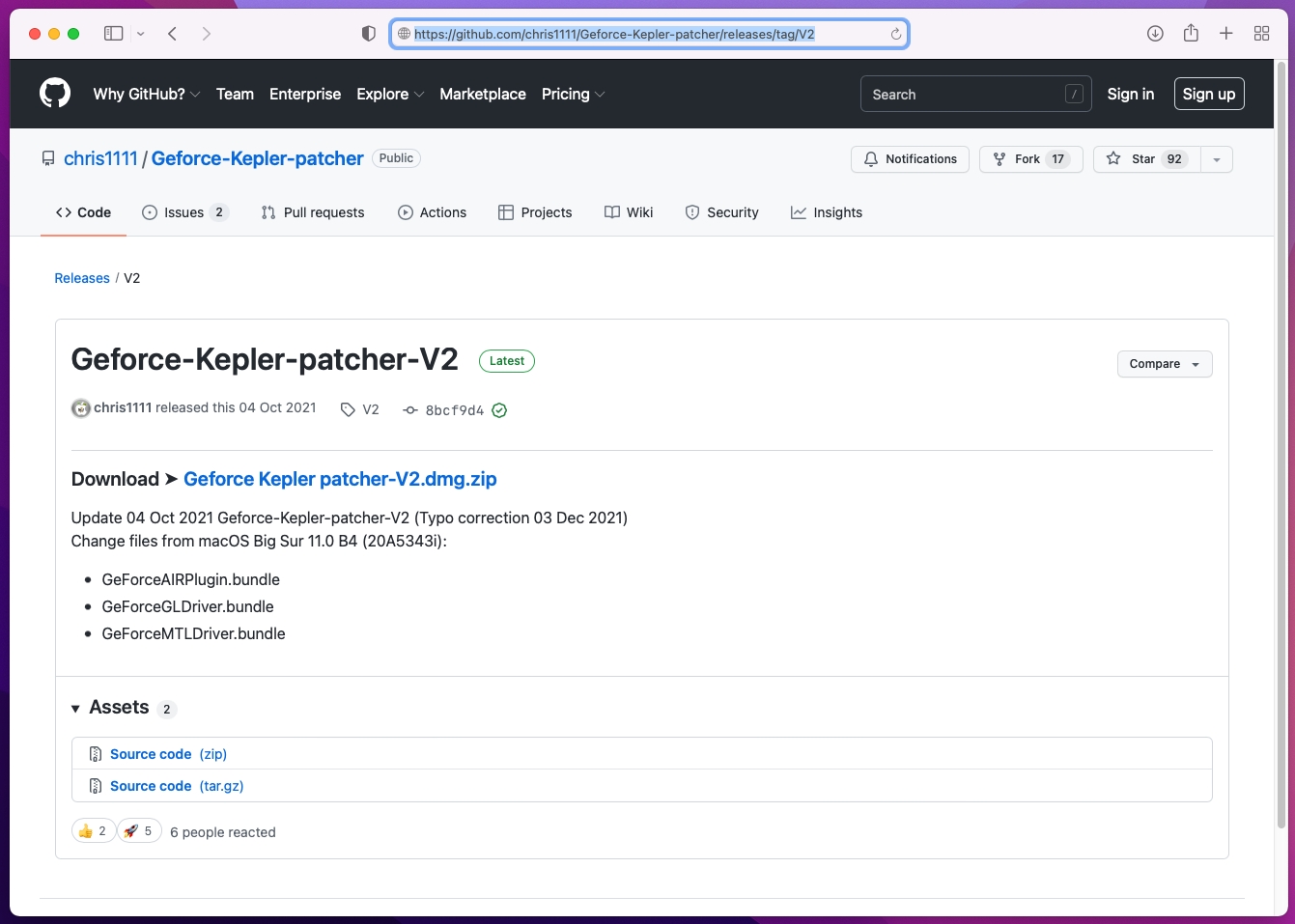Collapse the Assets section
This screenshot has width=1295, height=924.
click(x=75, y=709)
